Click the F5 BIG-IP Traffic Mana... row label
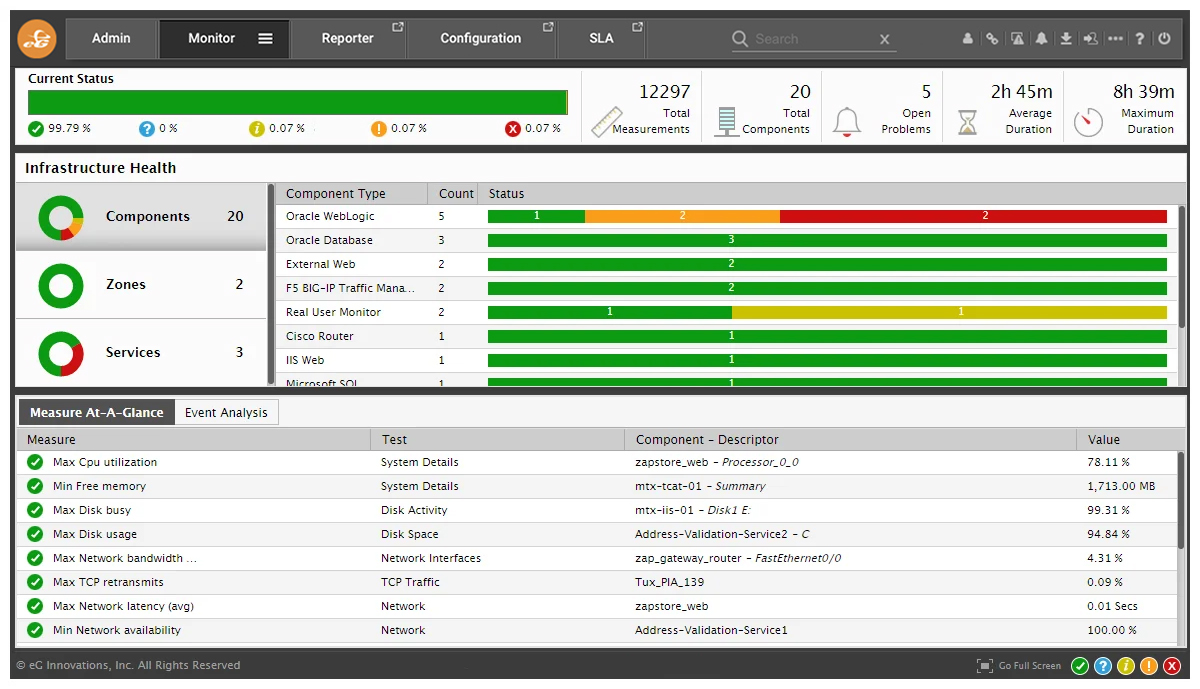Screen dimensions: 1200x689 pos(350,288)
